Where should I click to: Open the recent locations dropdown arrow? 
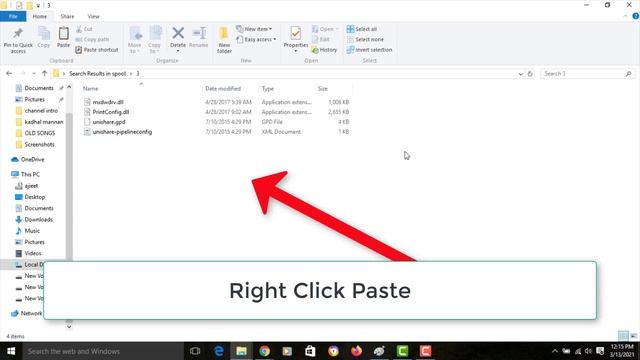pyautogui.click(x=34, y=73)
